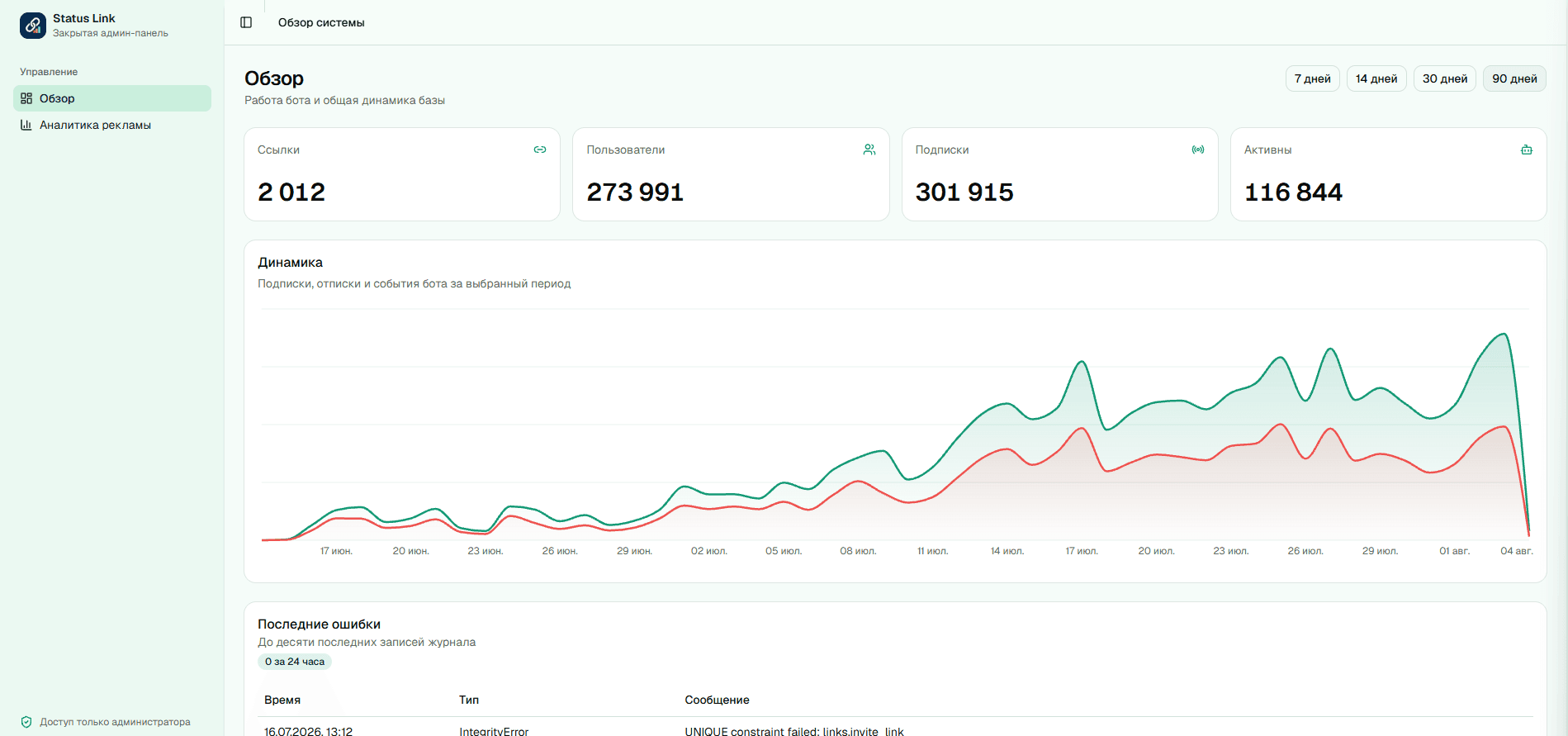
Task: Click the IntegrityError log row
Action: click(895, 730)
